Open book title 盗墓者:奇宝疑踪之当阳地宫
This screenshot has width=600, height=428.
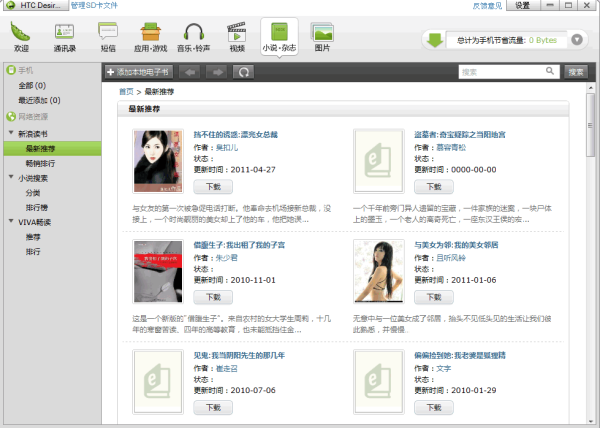[460, 135]
